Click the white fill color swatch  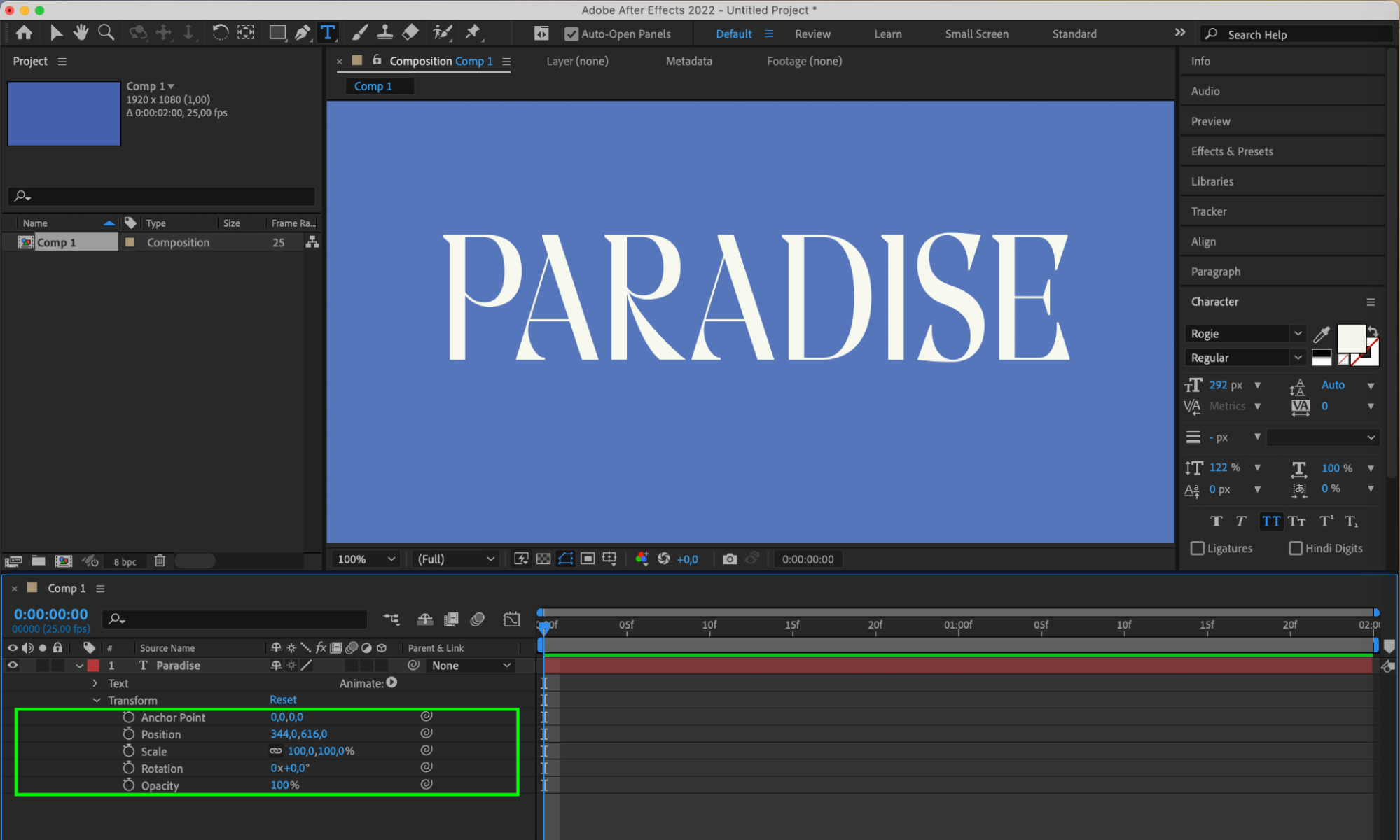click(x=1350, y=338)
